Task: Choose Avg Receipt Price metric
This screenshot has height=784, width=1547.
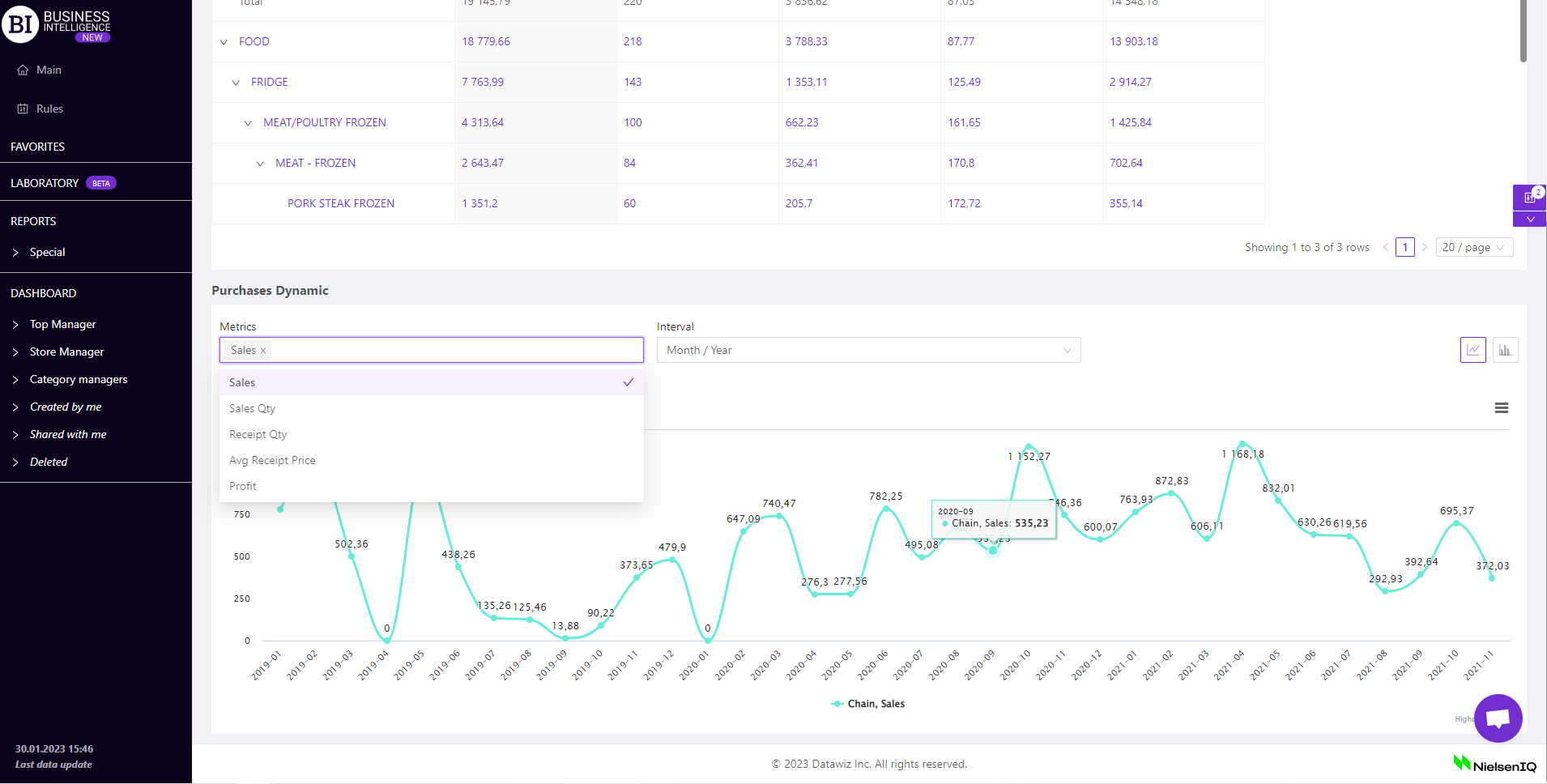Action: 272,460
